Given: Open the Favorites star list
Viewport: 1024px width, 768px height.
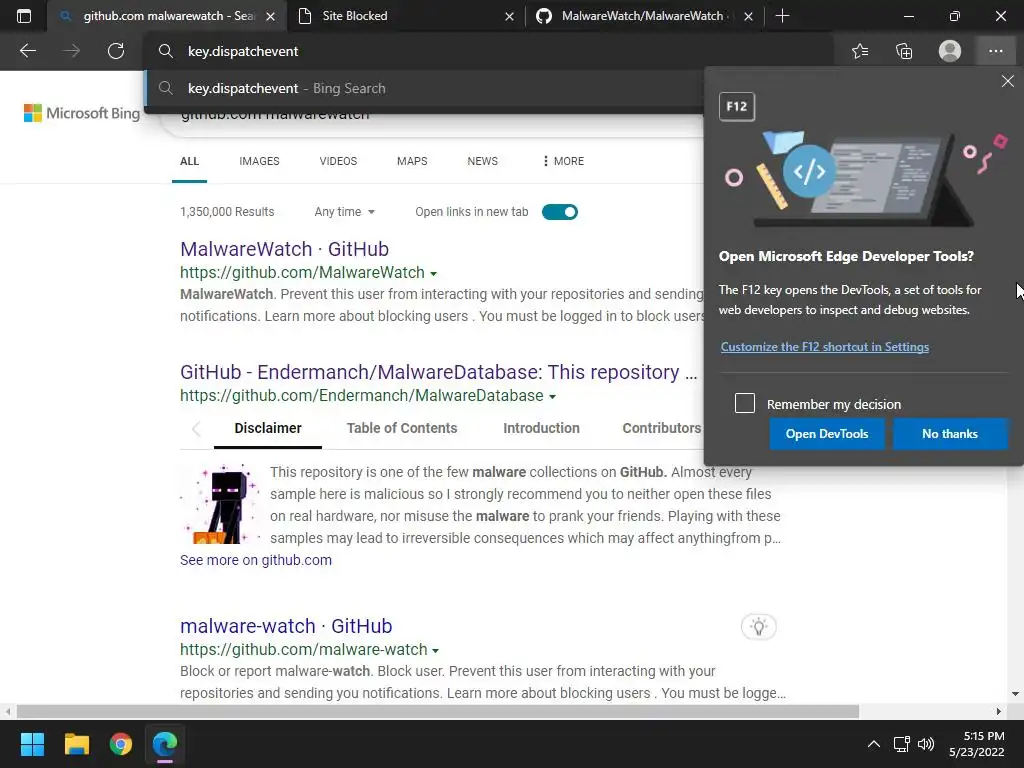Looking at the screenshot, I should coord(860,51).
